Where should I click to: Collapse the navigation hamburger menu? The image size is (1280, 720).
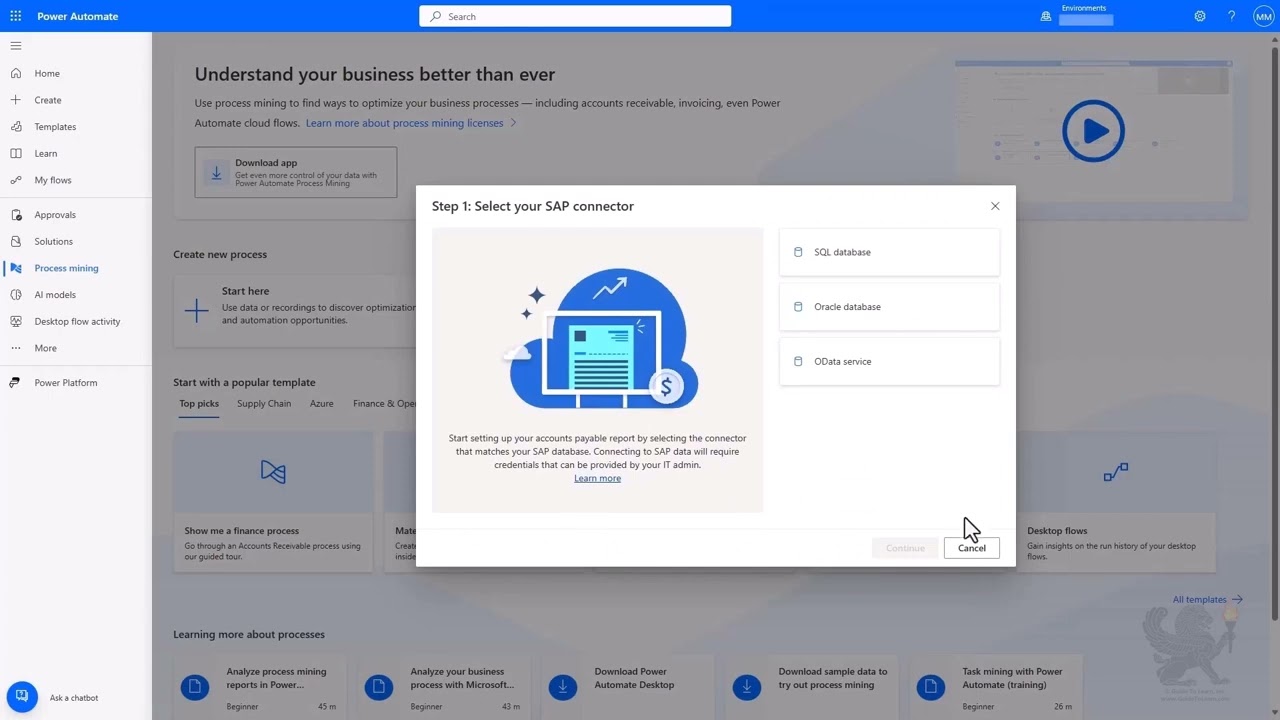(x=15, y=46)
